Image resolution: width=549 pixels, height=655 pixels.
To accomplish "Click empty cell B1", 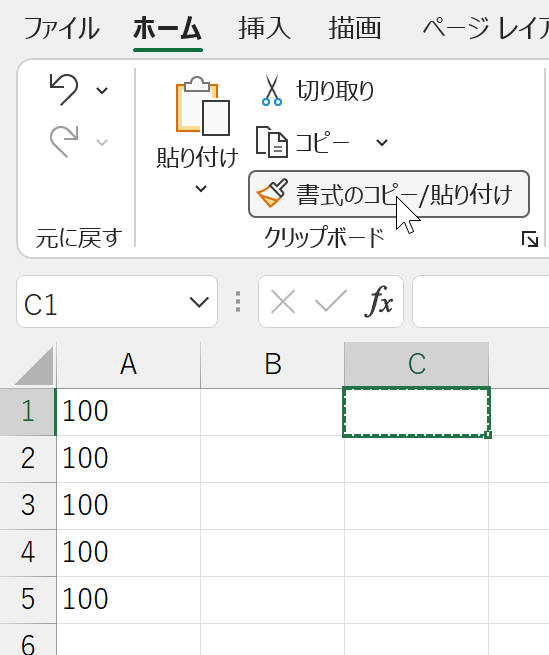I will pyautogui.click(x=272, y=412).
